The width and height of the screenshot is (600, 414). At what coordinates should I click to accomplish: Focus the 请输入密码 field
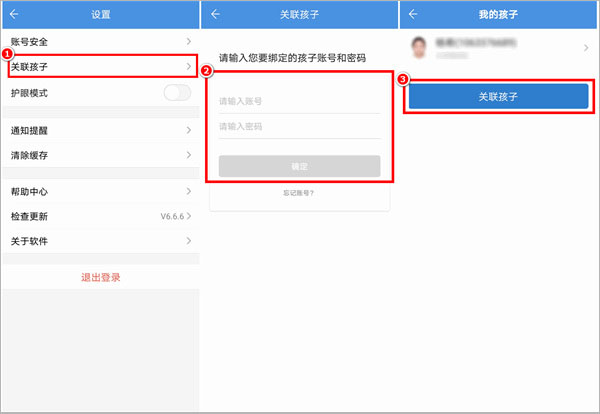[299, 127]
